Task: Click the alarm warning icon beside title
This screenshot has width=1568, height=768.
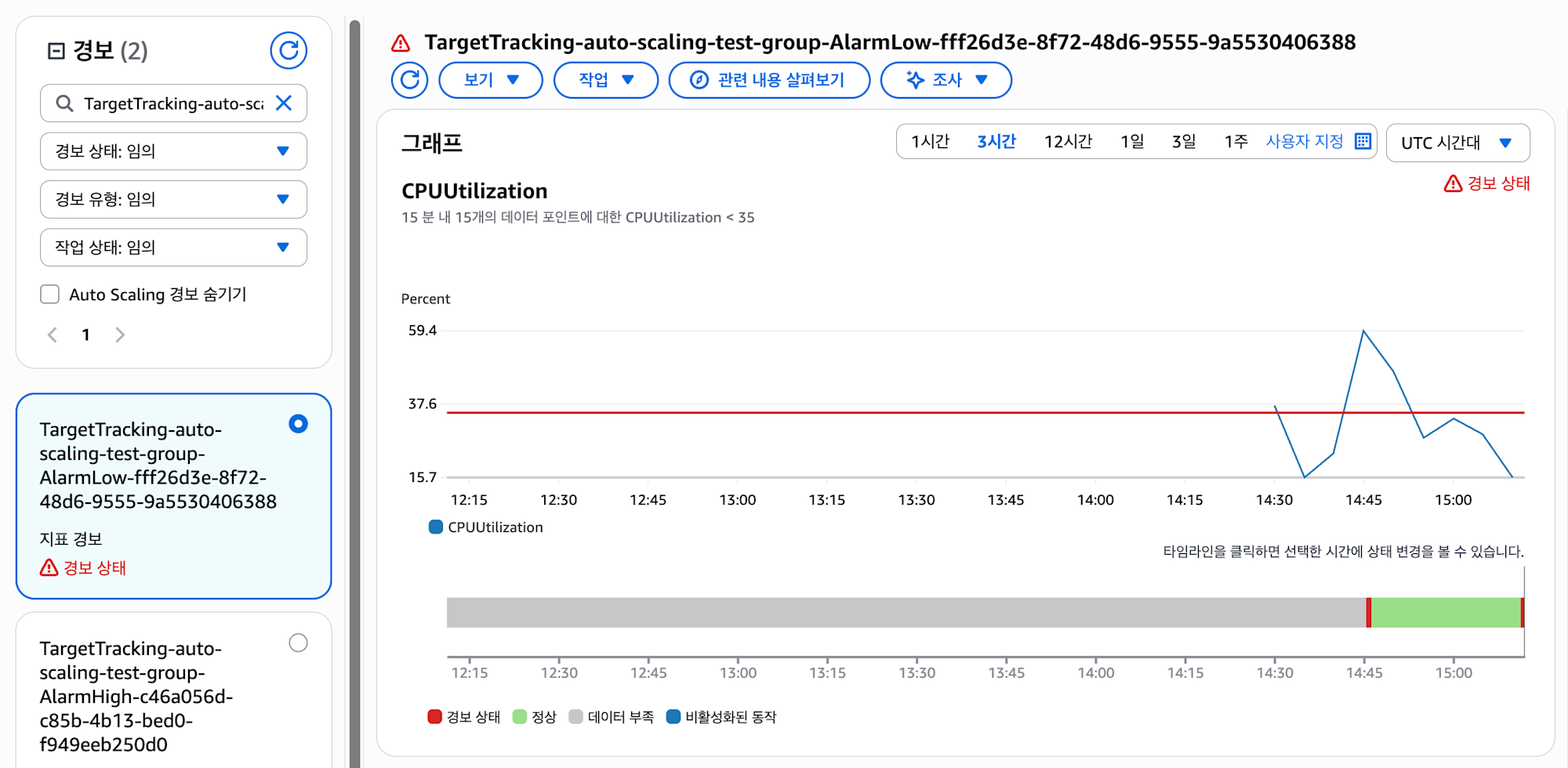Action: coord(401,43)
